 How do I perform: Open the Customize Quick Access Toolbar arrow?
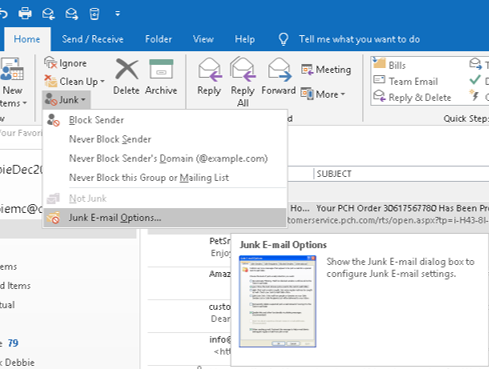coord(117,14)
